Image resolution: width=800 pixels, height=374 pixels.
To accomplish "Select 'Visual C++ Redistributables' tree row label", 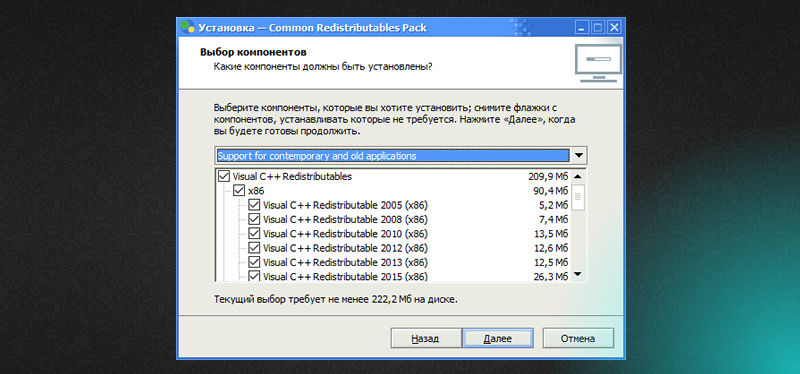I will tap(292, 177).
